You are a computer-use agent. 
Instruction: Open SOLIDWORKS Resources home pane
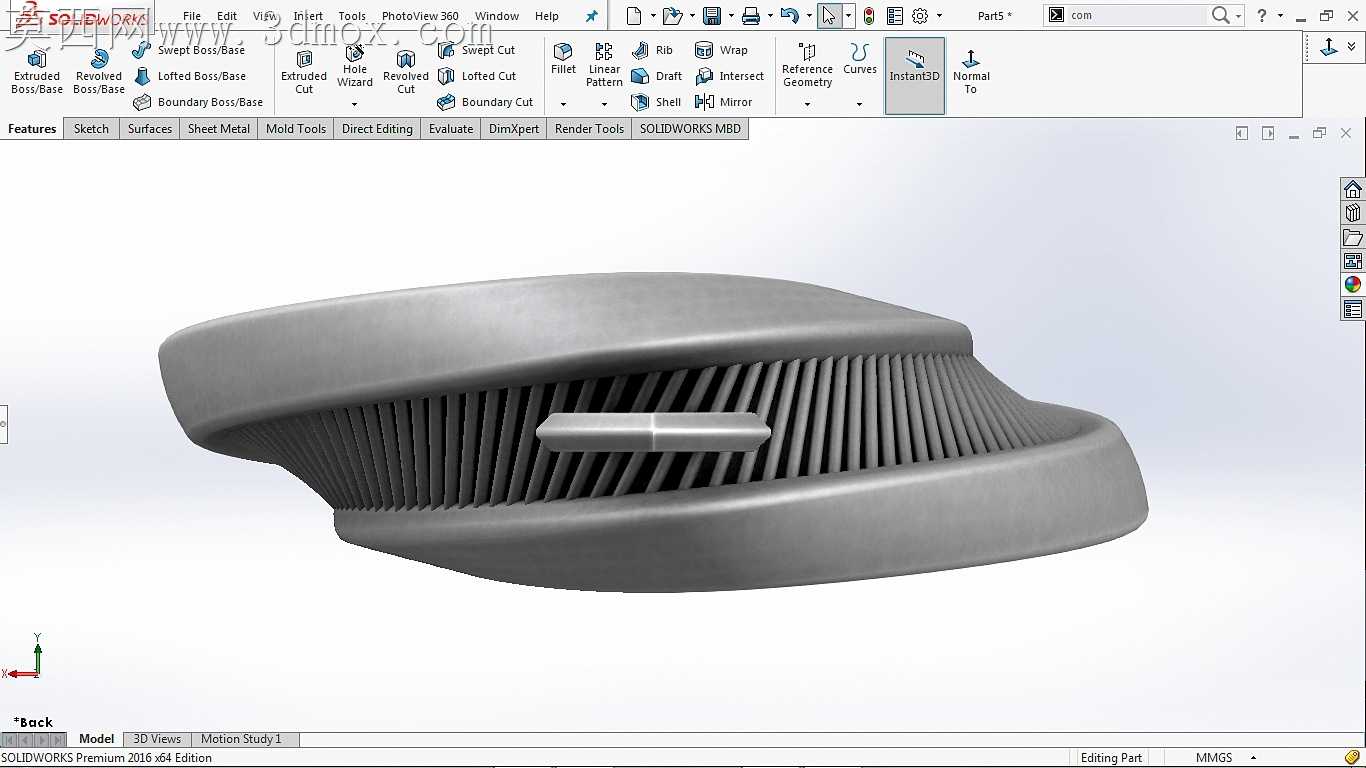1353,190
